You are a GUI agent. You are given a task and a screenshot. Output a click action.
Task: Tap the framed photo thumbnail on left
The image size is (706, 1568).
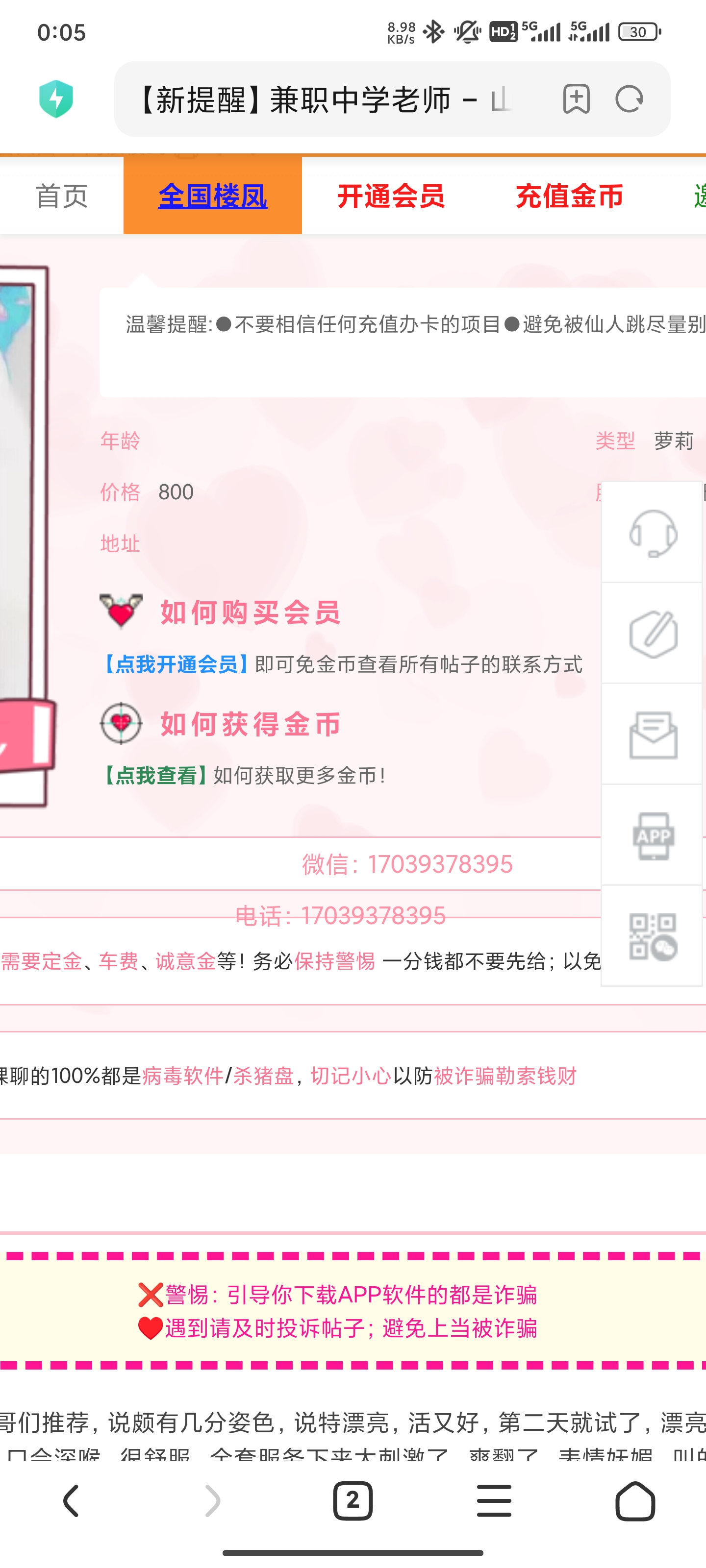pos(25,536)
